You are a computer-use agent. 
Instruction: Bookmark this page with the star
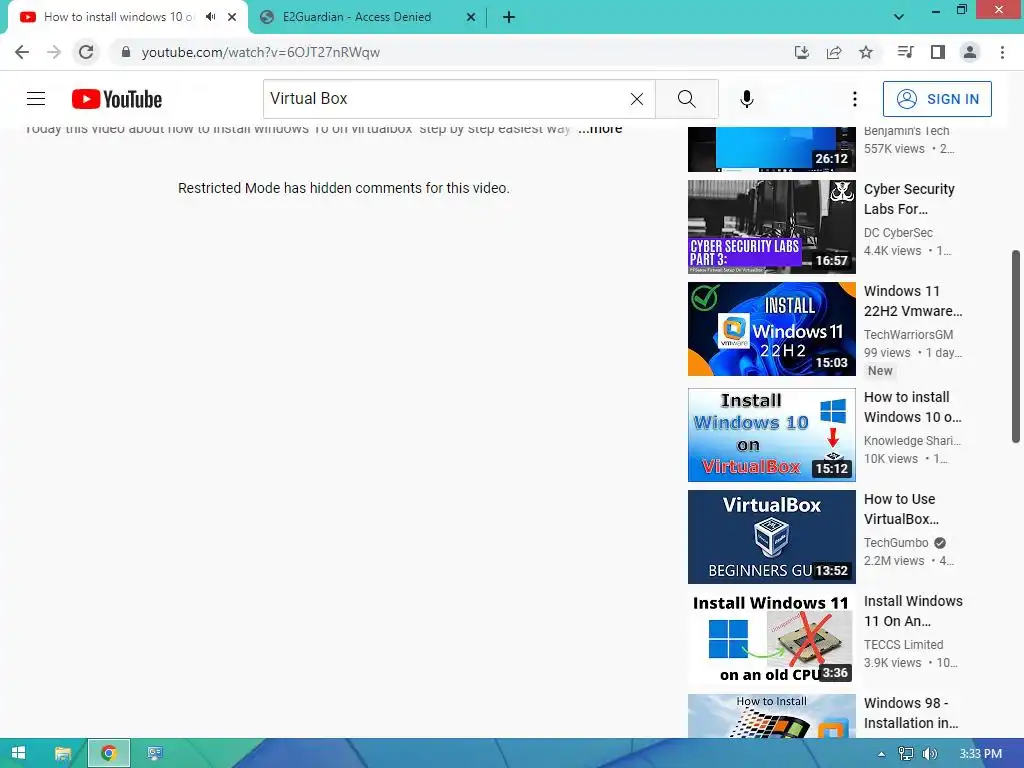[x=866, y=52]
